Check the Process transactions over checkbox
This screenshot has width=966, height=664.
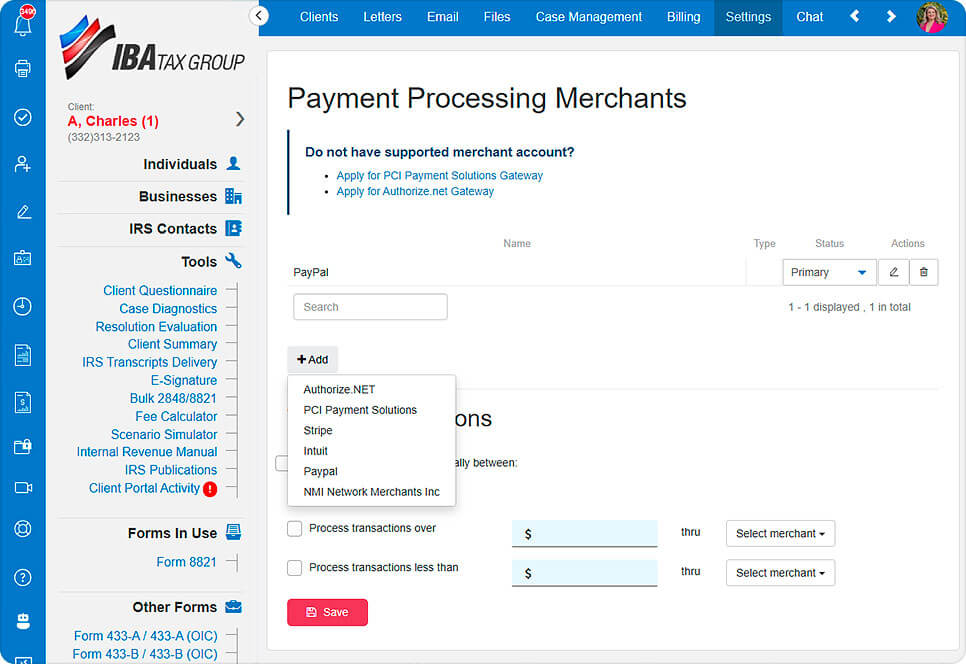point(294,528)
